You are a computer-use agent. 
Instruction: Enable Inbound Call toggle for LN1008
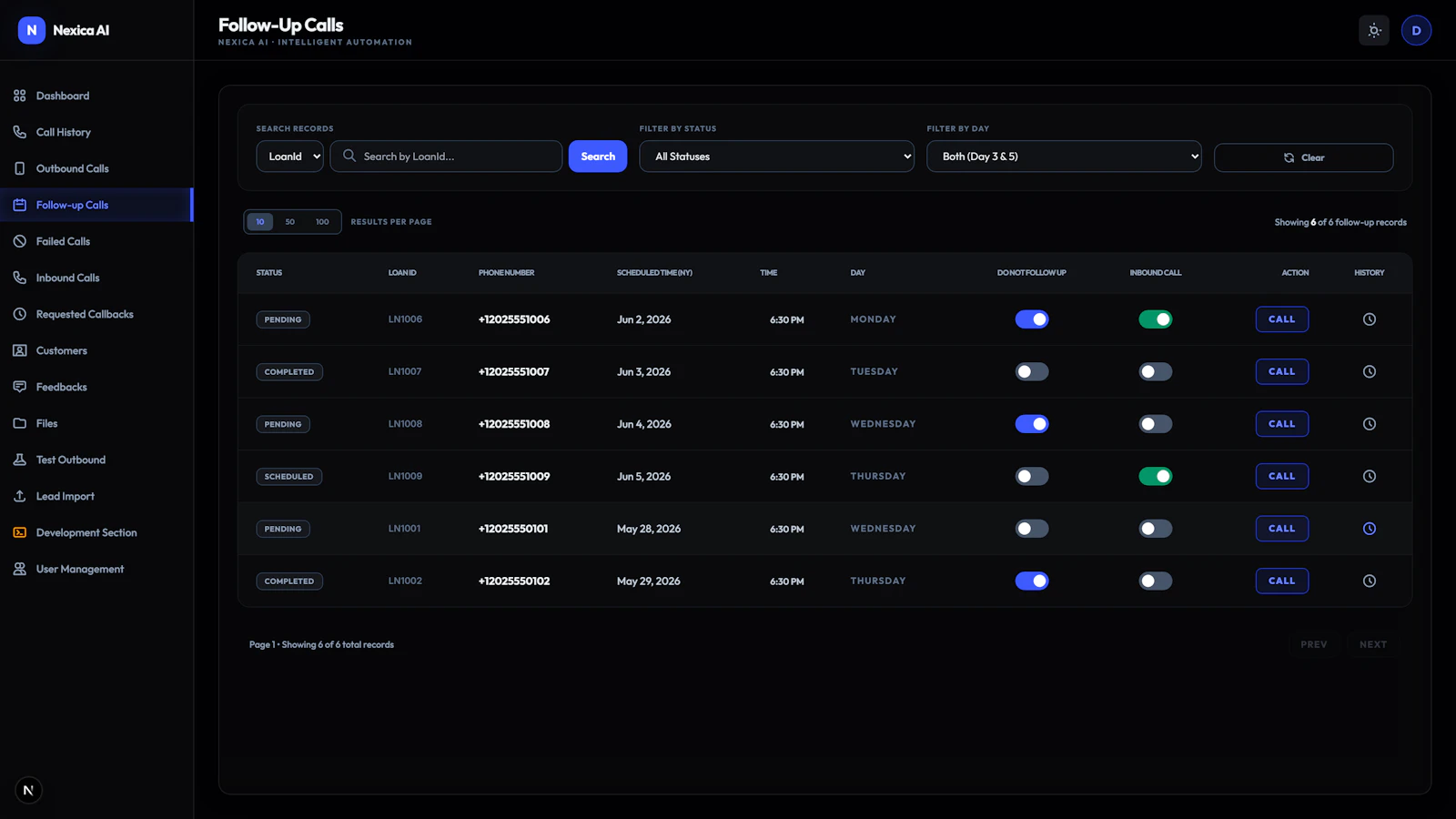(x=1156, y=424)
